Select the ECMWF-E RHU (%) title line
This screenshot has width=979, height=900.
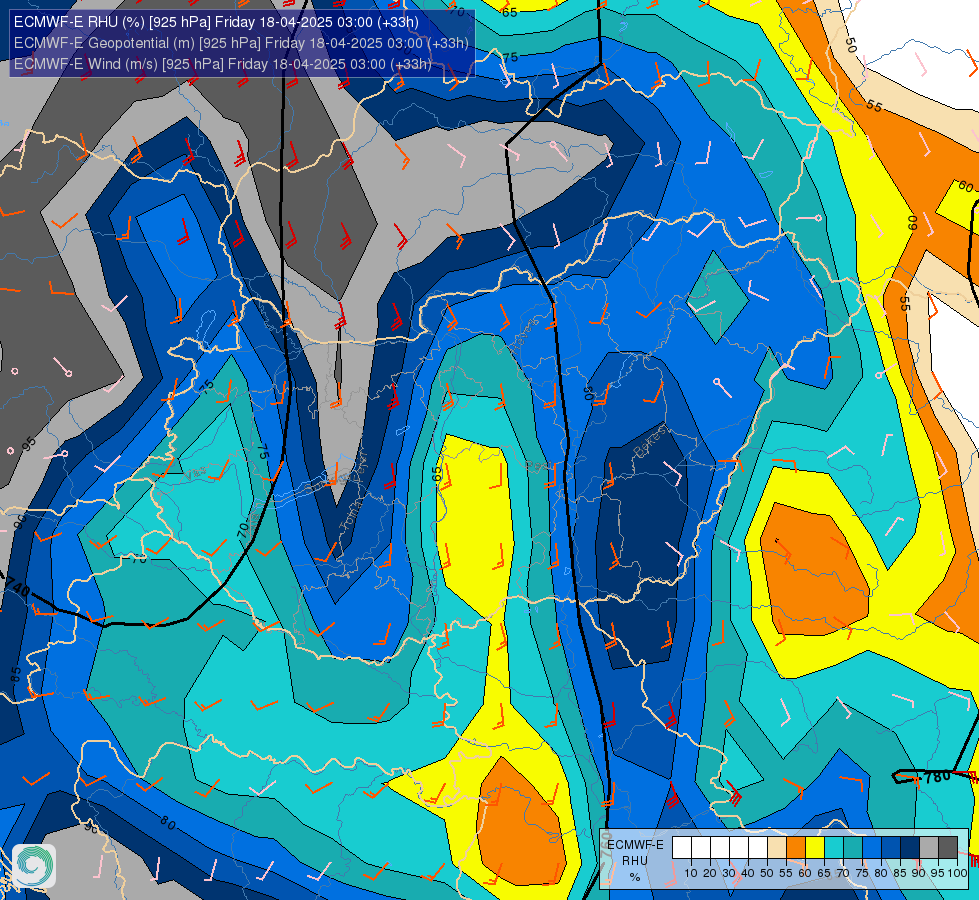click(216, 22)
